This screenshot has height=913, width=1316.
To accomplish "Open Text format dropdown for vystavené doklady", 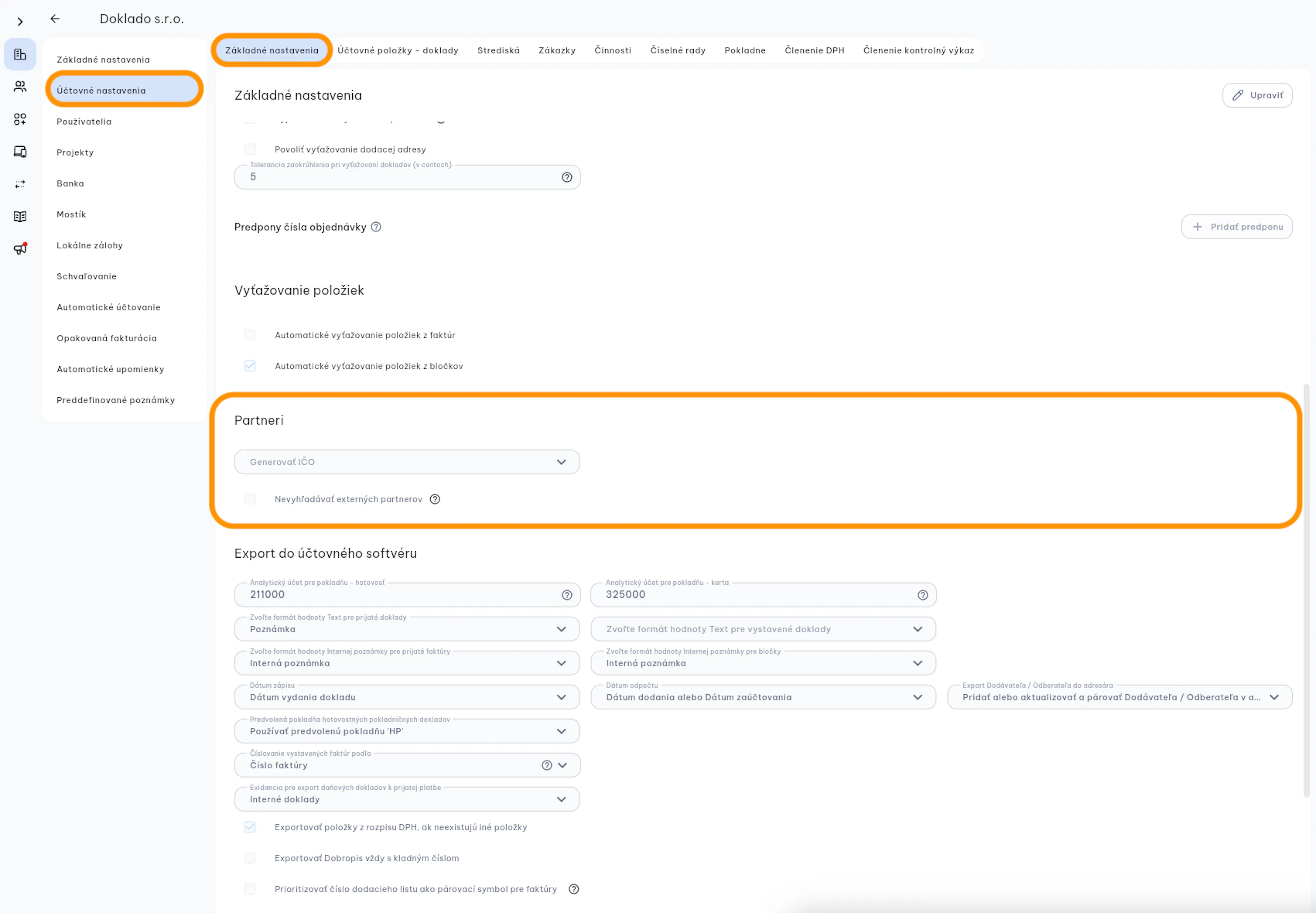I will 763,629.
